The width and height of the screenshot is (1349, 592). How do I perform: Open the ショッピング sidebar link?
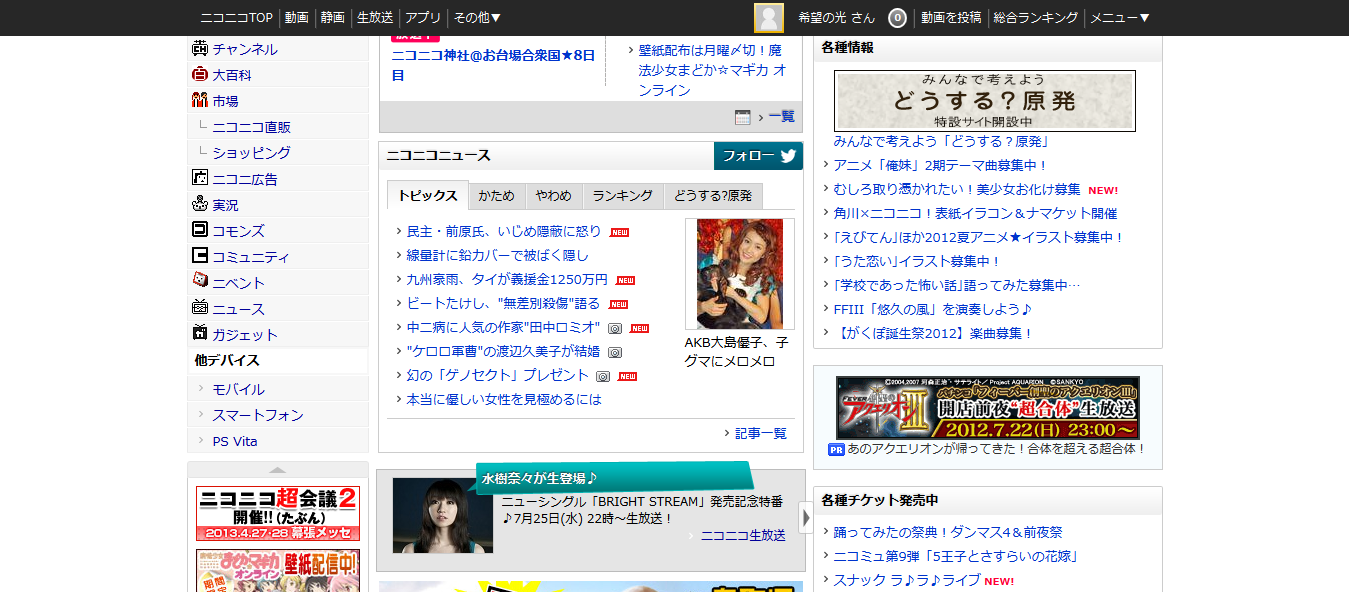point(251,153)
